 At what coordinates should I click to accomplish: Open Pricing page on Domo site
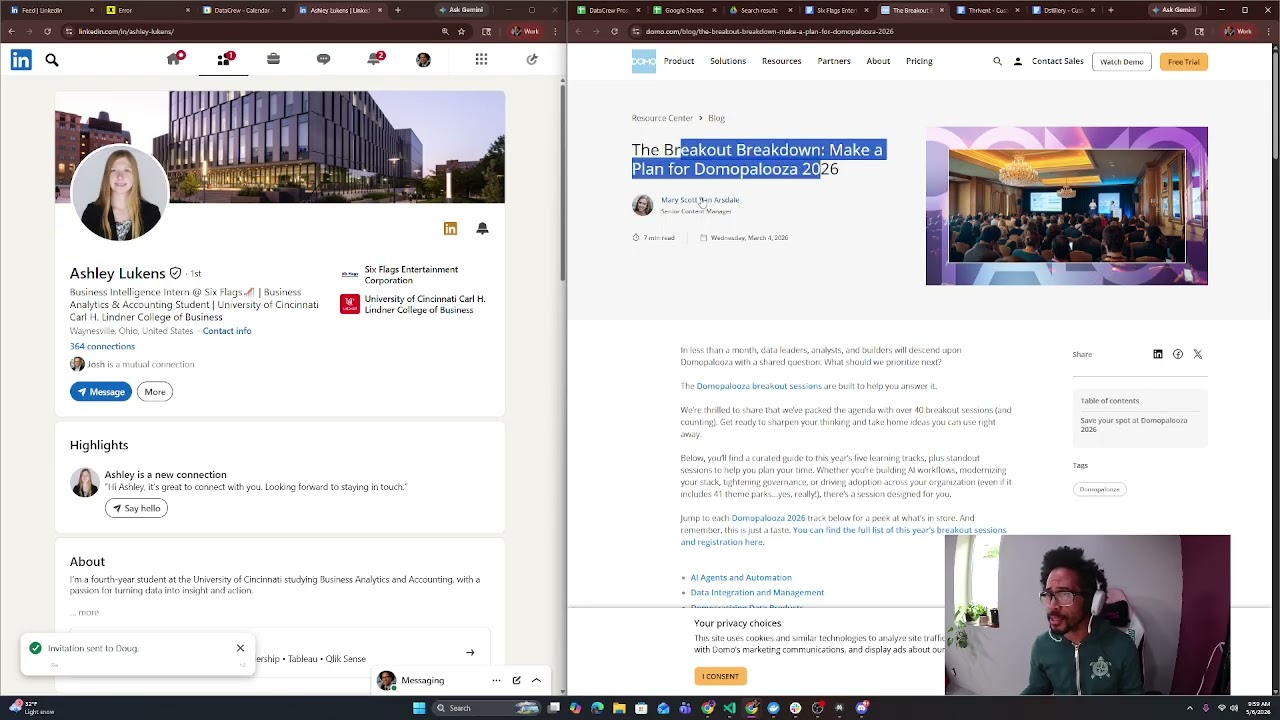pos(919,61)
